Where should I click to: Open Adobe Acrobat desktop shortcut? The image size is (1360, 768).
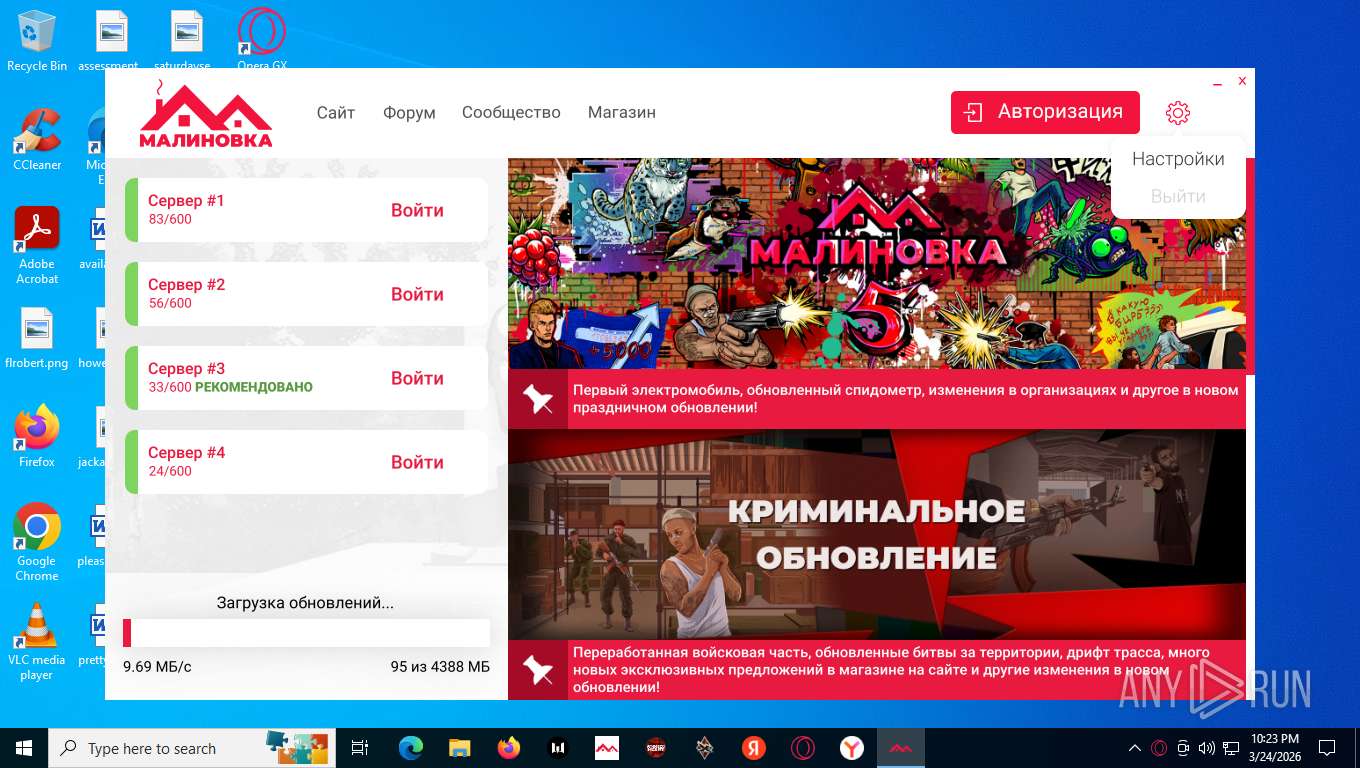click(37, 245)
